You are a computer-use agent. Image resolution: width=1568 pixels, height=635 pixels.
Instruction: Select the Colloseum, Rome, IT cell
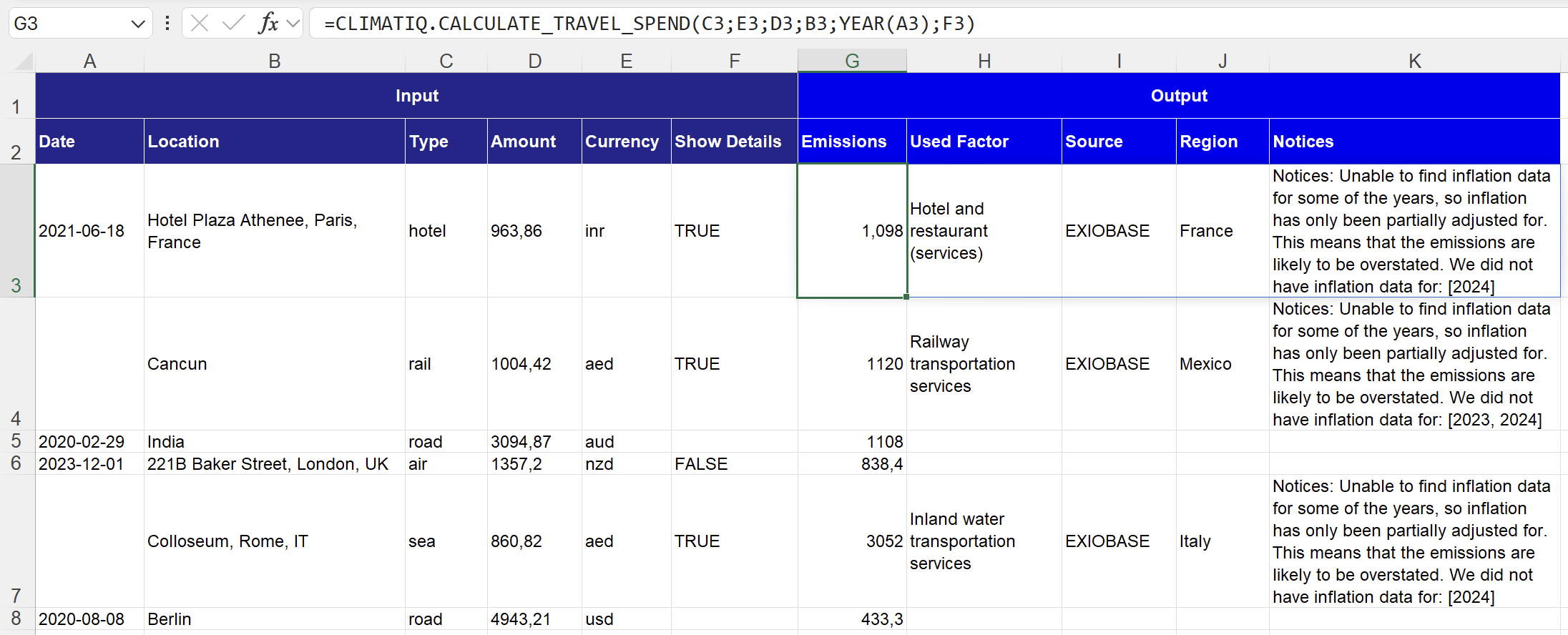(275, 541)
